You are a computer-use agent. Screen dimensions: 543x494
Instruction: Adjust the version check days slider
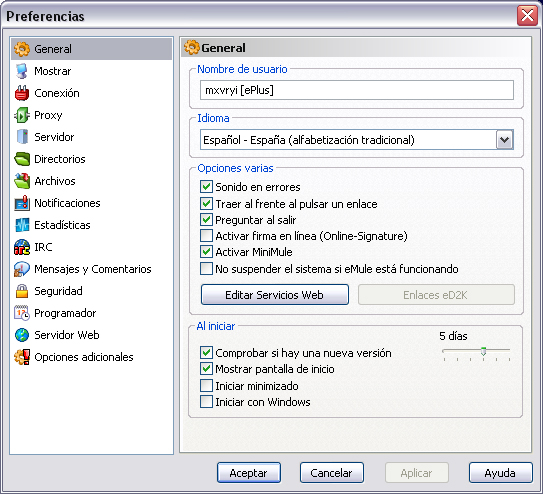[483, 351]
